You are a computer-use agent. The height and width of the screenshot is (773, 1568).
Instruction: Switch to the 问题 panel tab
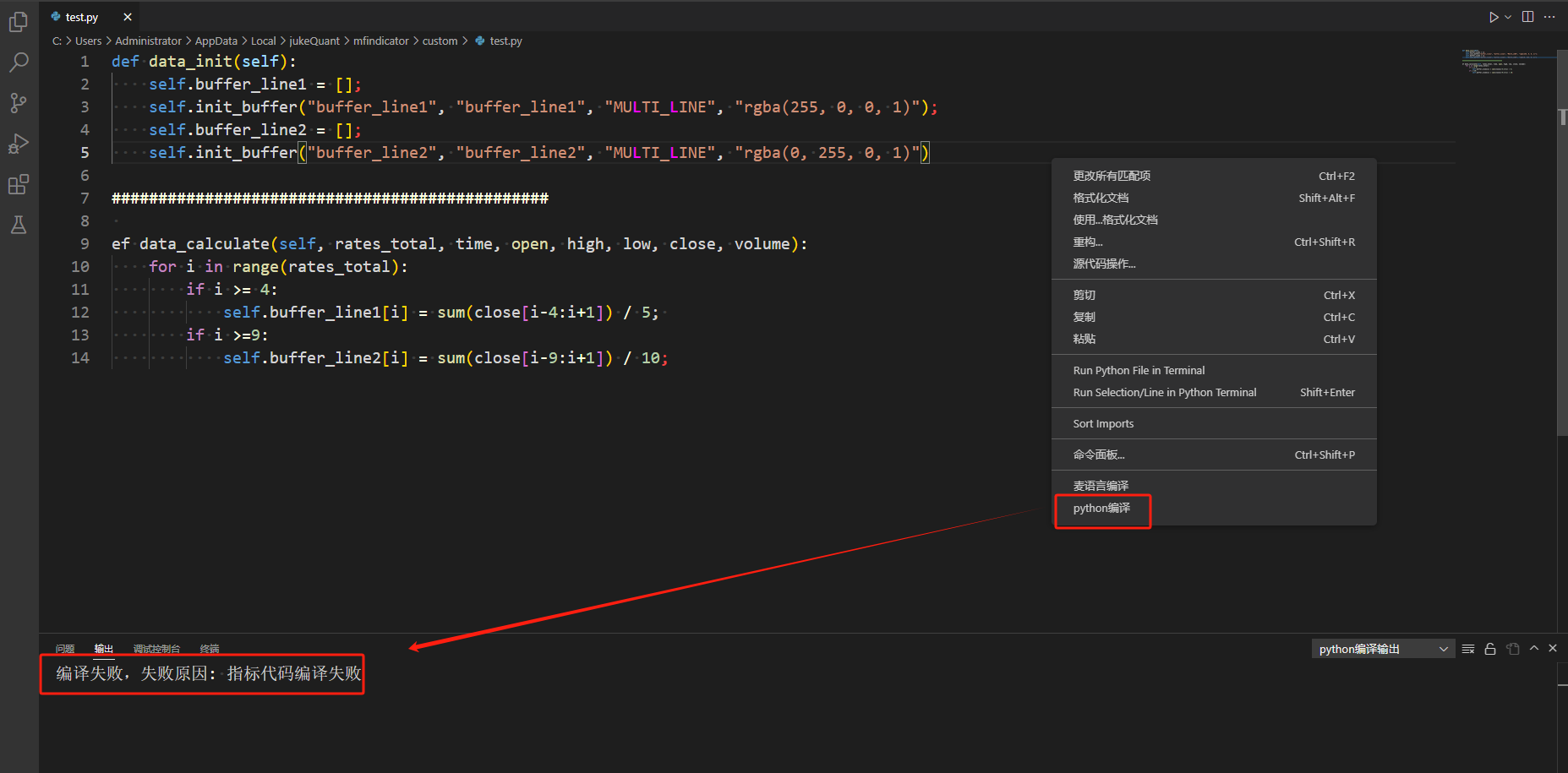65,649
